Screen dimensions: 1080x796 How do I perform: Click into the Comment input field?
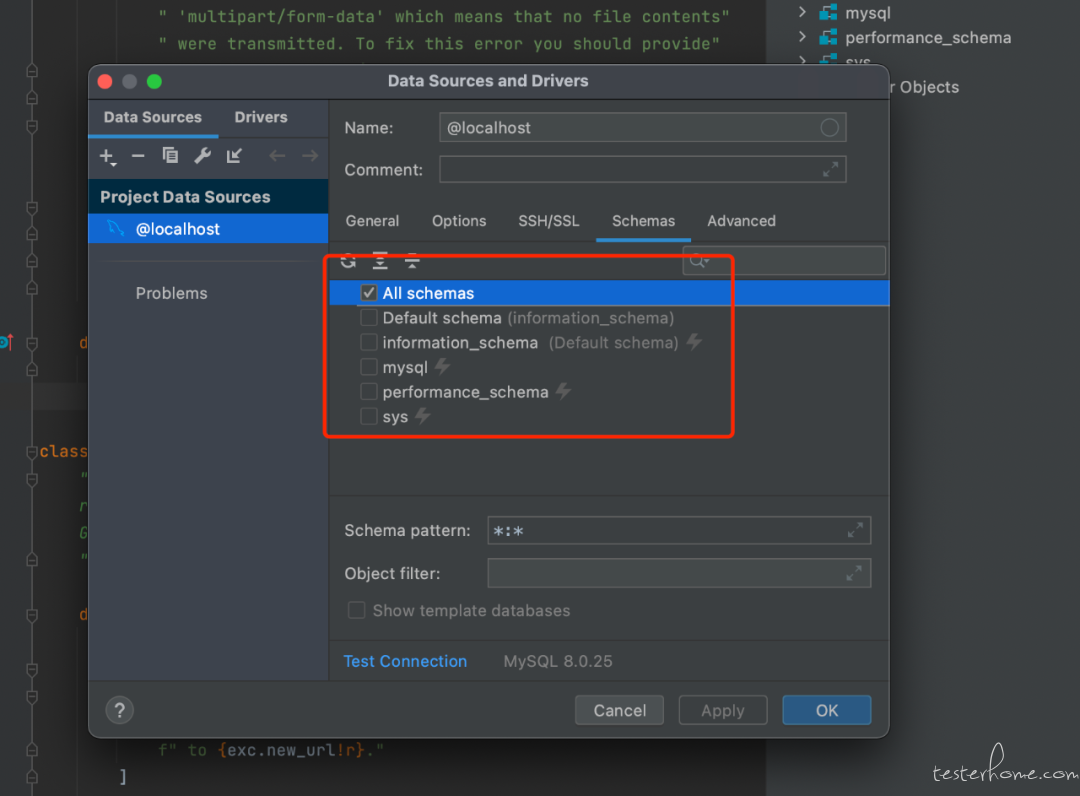pos(642,169)
